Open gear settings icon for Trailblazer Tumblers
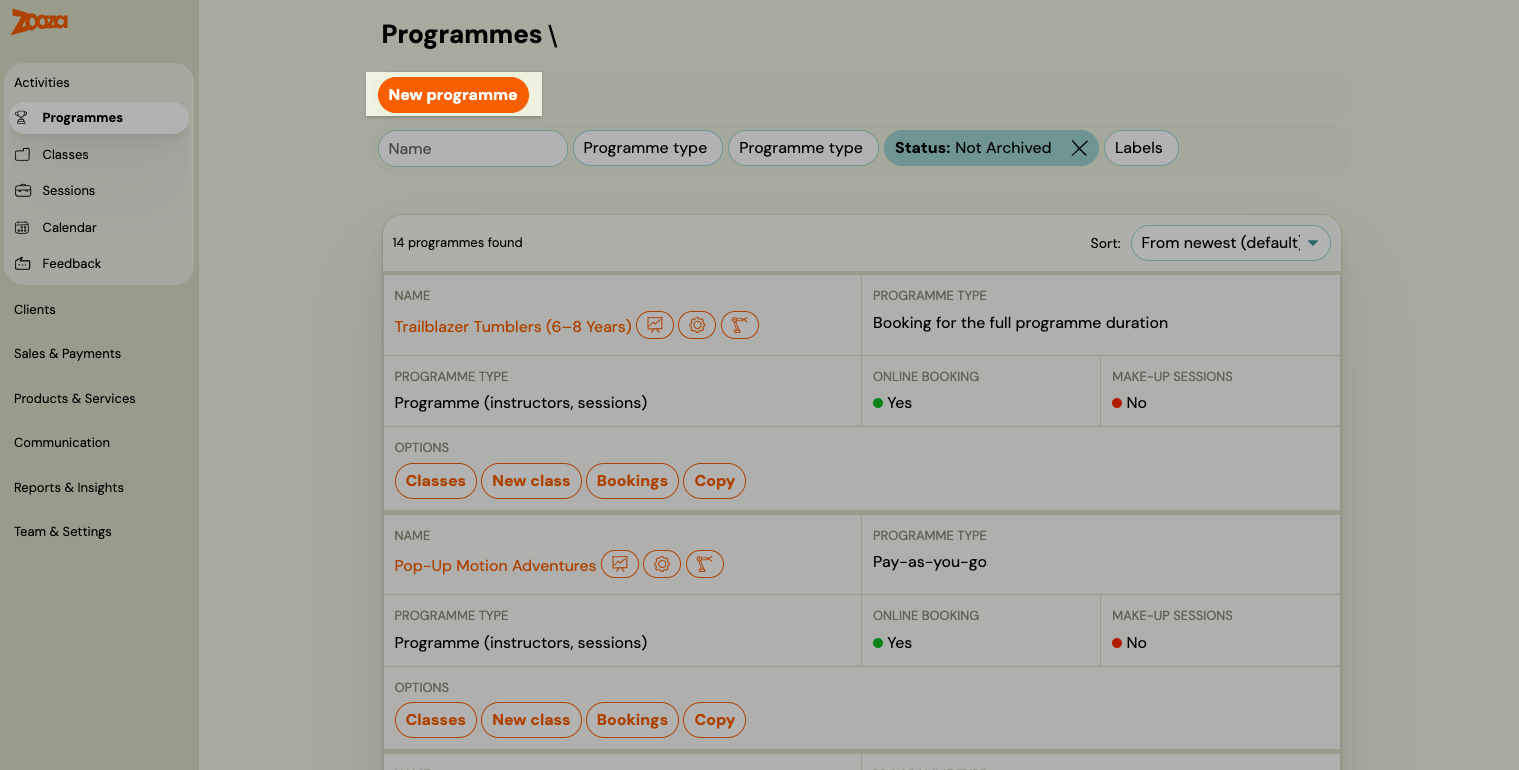Image resolution: width=1519 pixels, height=770 pixels. click(x=697, y=325)
